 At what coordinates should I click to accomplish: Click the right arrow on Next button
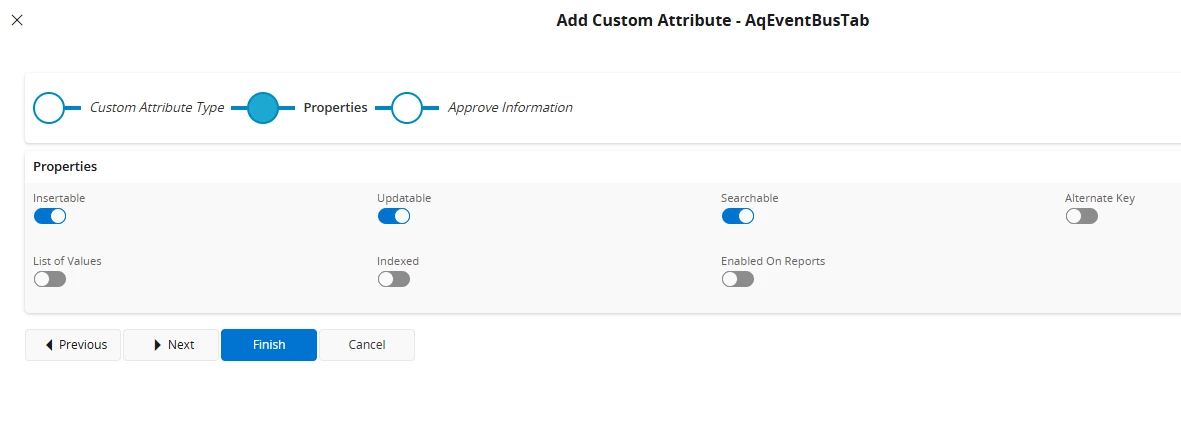[158, 345]
